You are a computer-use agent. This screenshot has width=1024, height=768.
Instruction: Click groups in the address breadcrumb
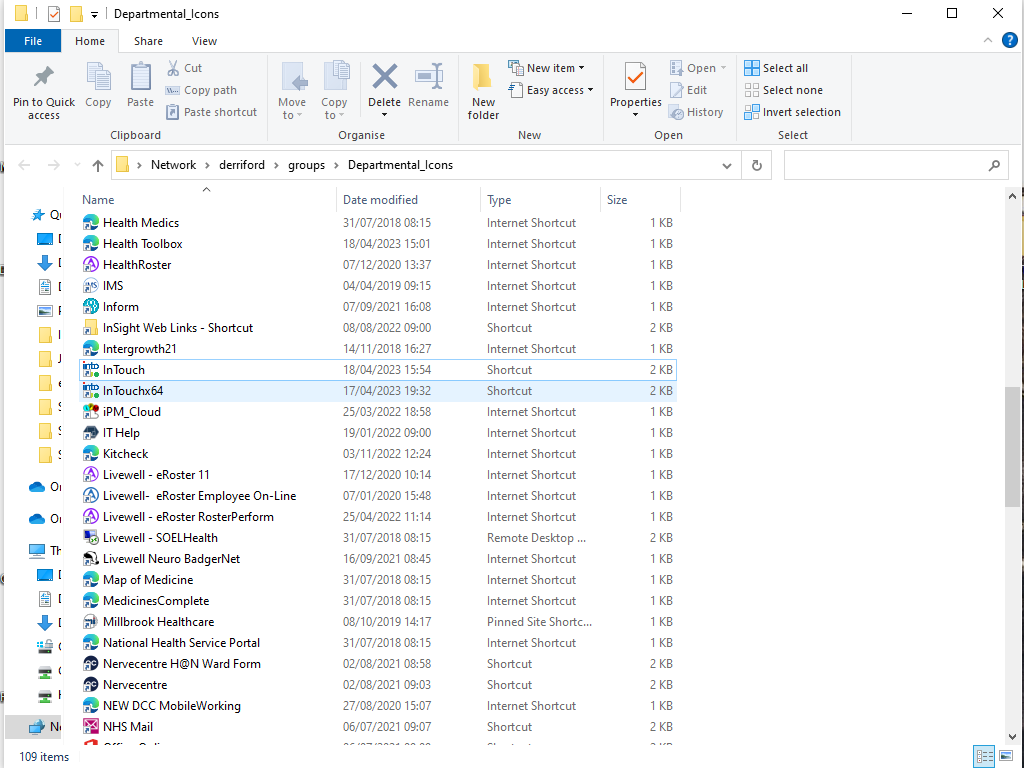tap(306, 165)
